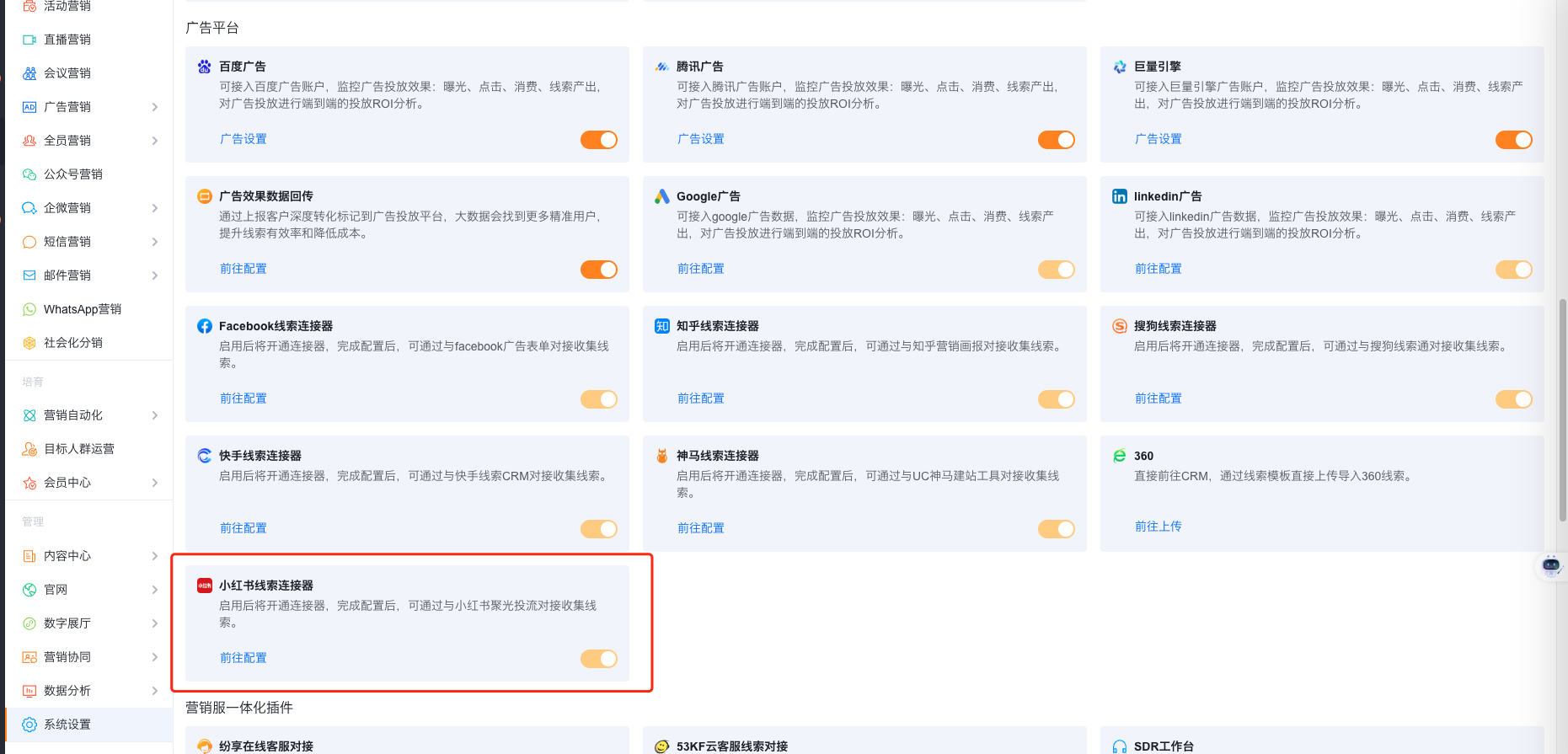
Task: Enable the 小红书线索连接器 switch
Action: click(x=599, y=659)
